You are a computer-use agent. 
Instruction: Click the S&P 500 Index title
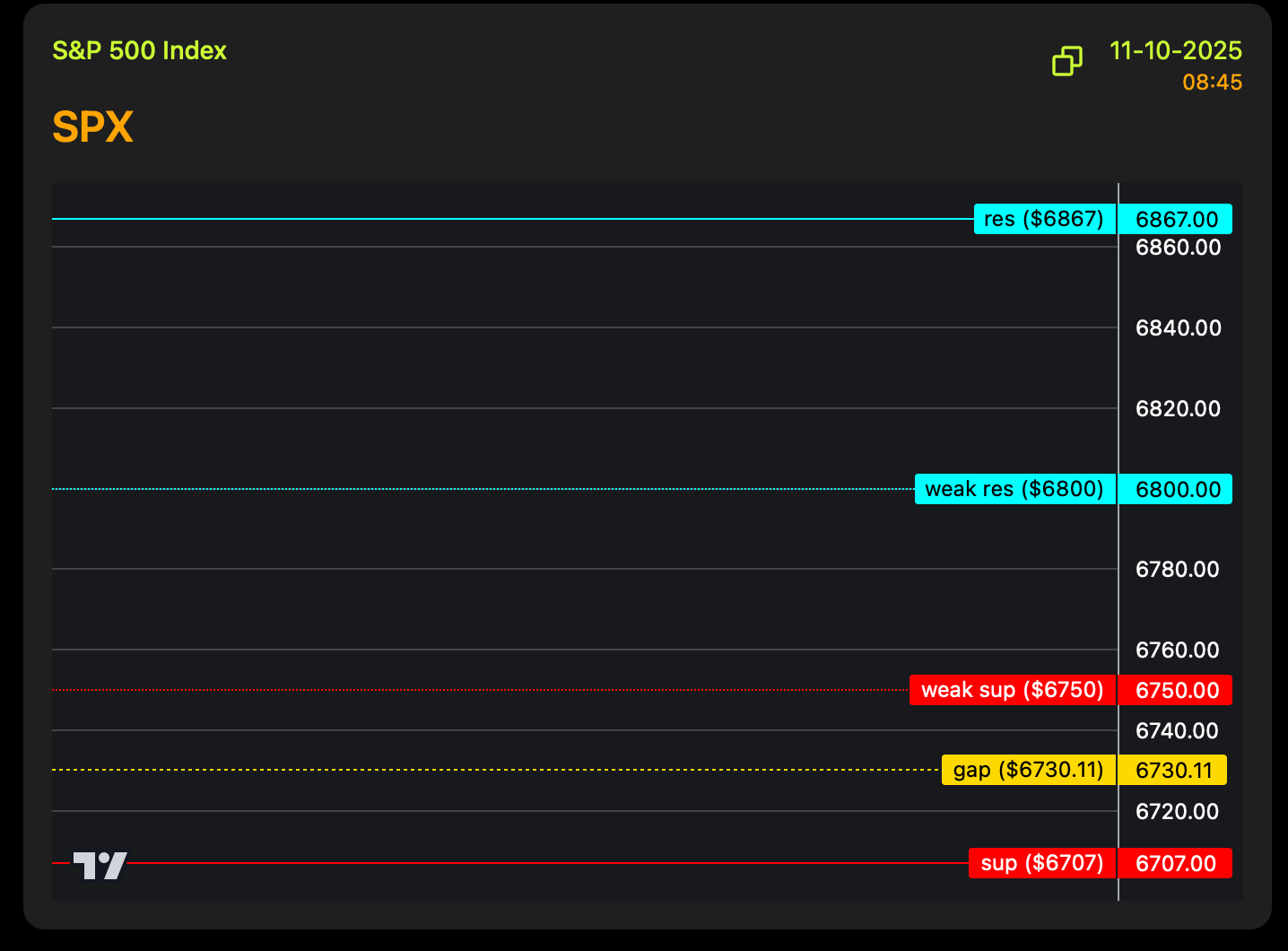[139, 50]
